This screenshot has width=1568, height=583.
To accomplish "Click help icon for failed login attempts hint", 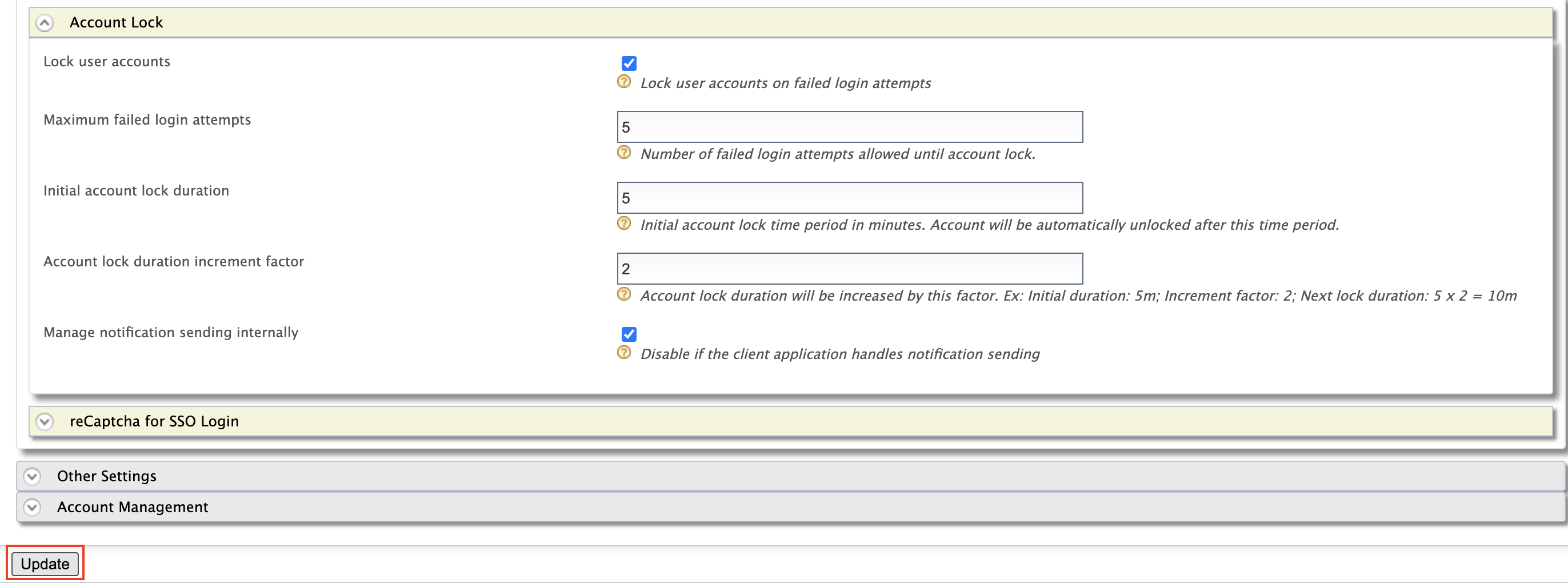I will coord(624,153).
